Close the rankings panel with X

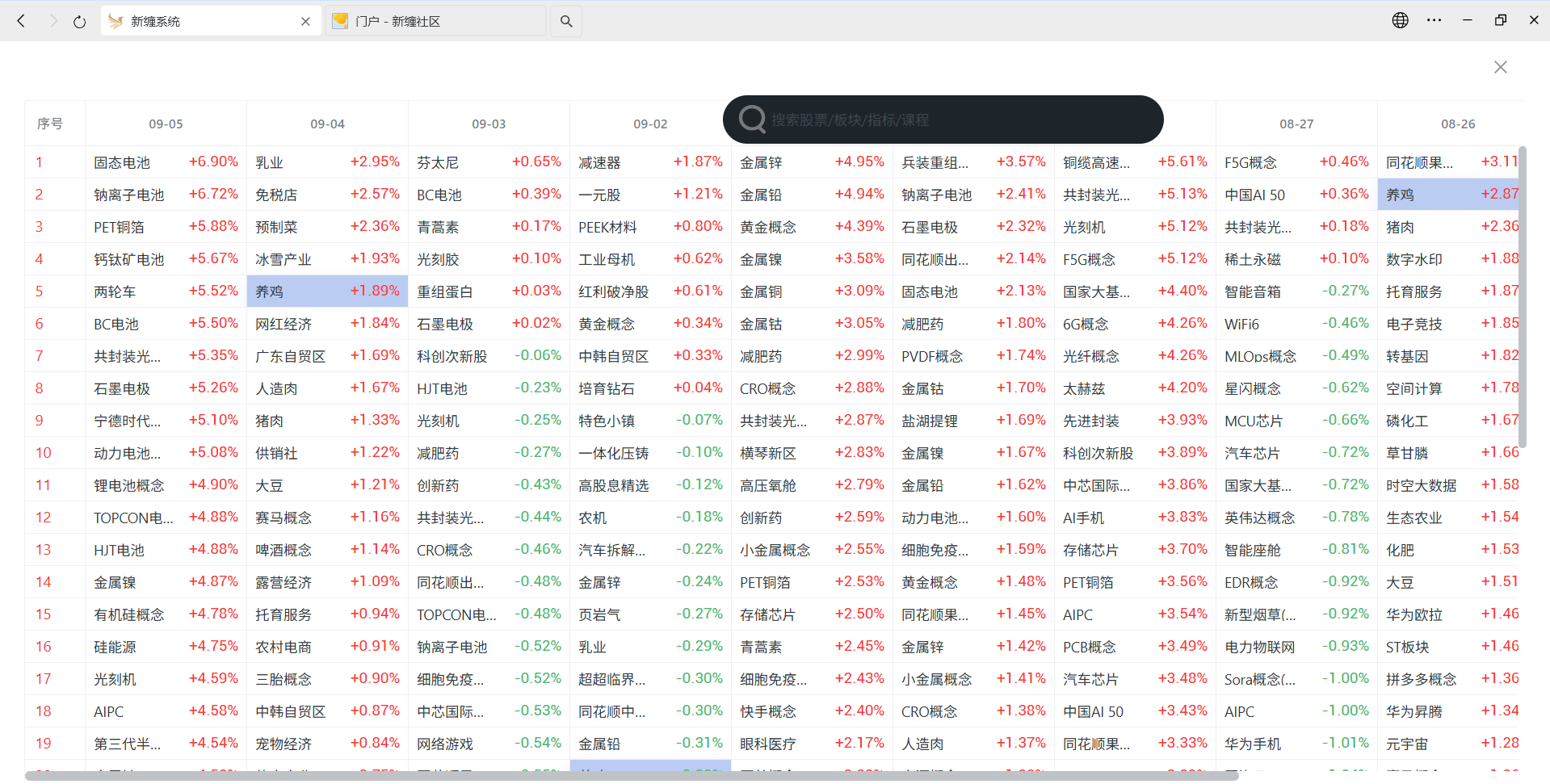[x=1500, y=67]
